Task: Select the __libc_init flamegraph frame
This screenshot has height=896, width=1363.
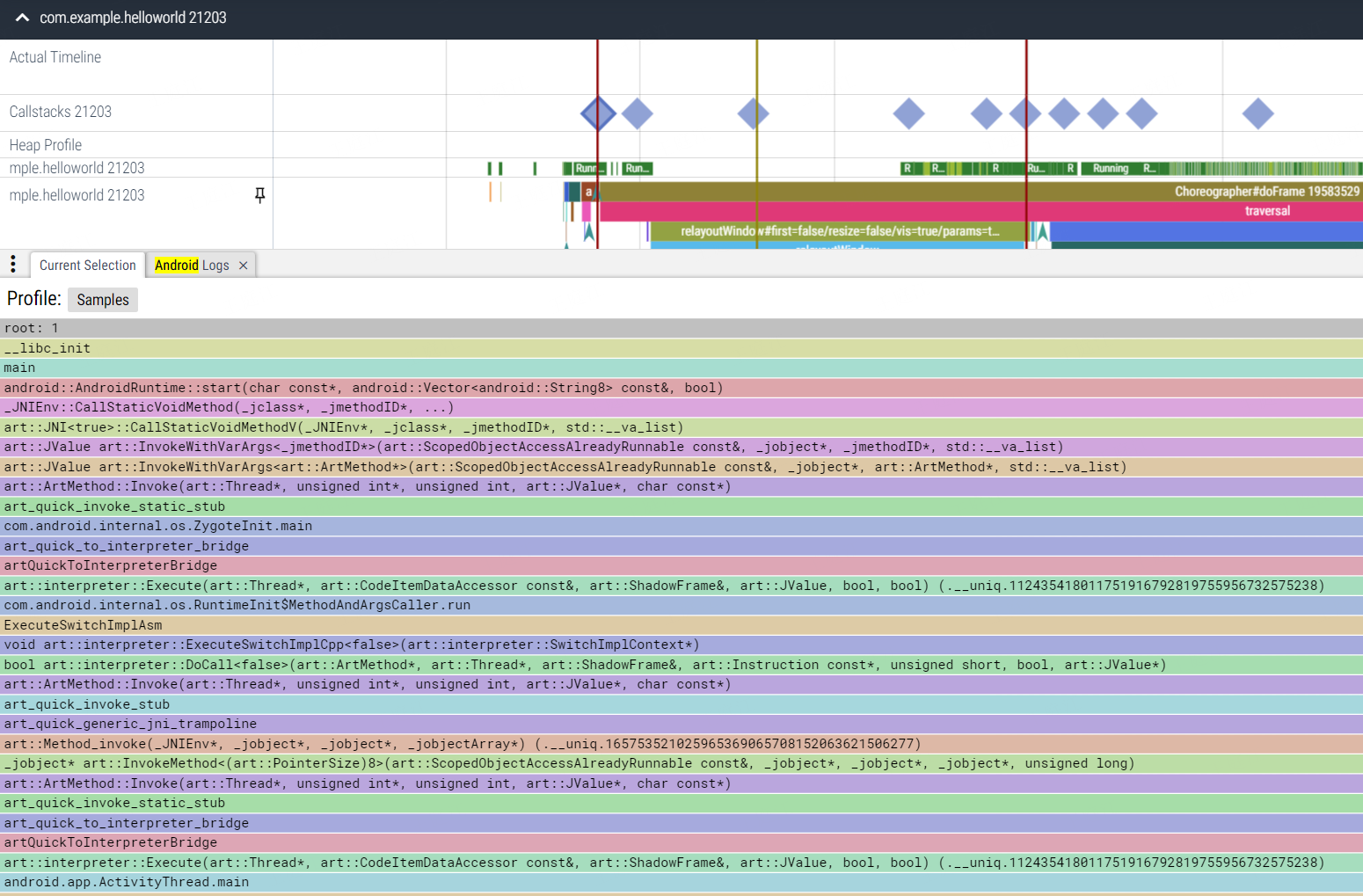Action: pos(681,348)
